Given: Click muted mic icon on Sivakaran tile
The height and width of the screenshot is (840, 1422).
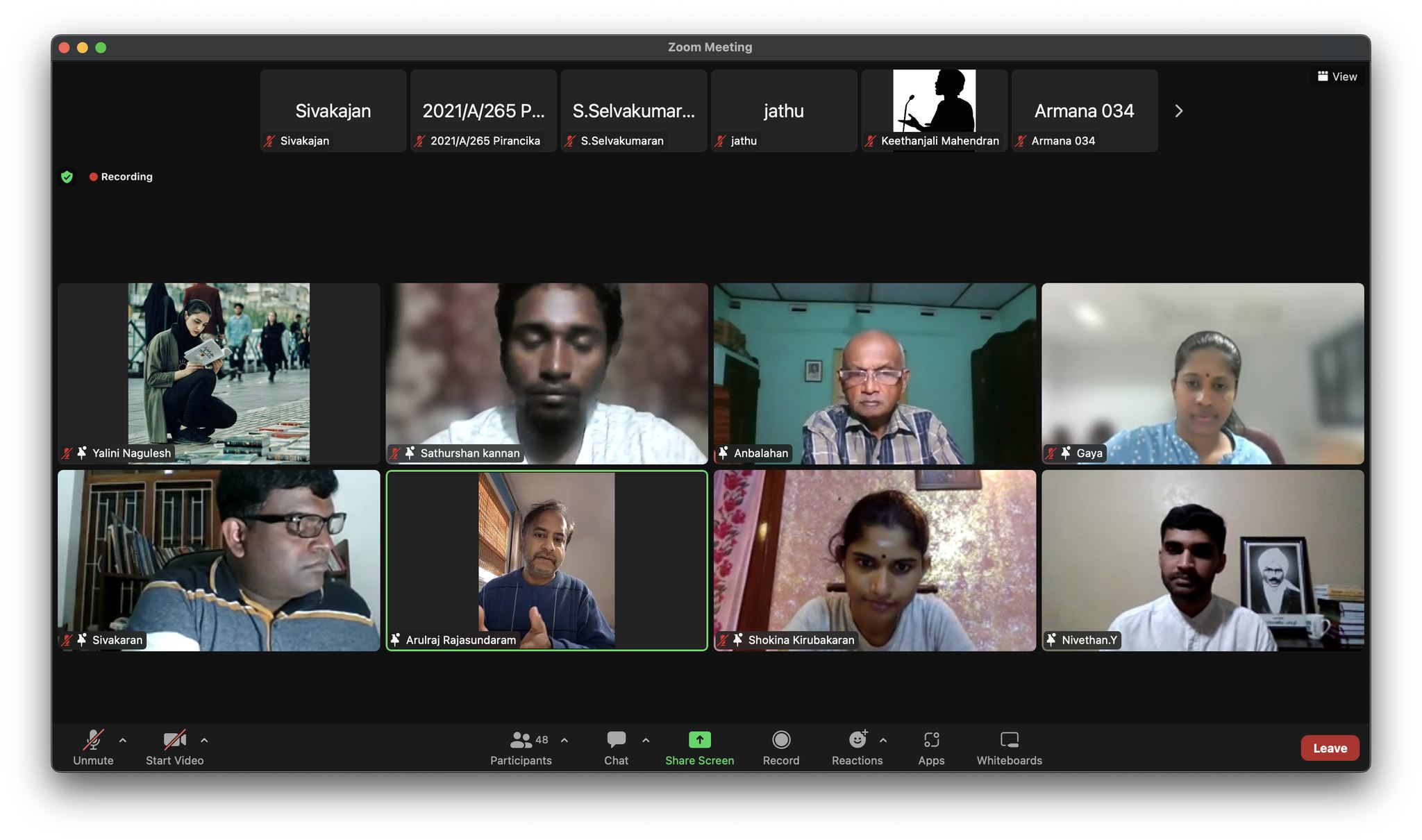Looking at the screenshot, I should 67,640.
